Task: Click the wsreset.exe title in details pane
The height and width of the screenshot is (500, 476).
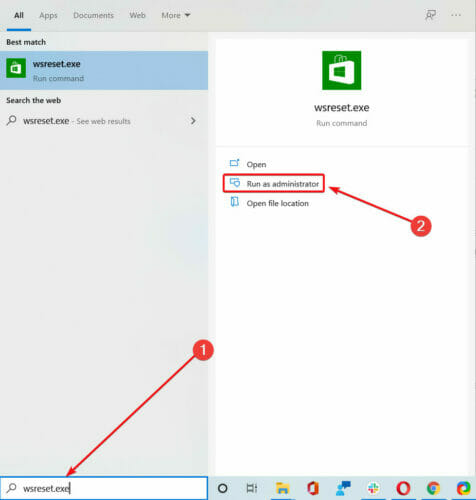Action: point(341,108)
